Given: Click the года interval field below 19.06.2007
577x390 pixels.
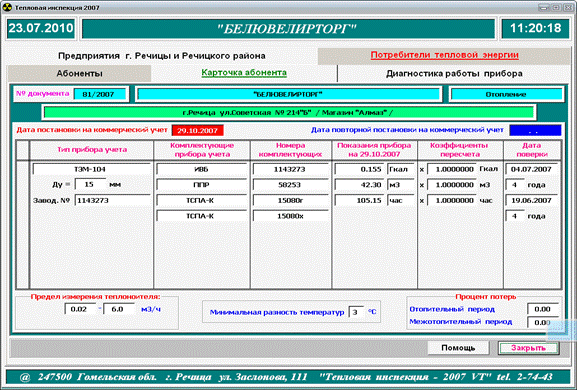Looking at the screenshot, I should pyautogui.click(x=515, y=216).
